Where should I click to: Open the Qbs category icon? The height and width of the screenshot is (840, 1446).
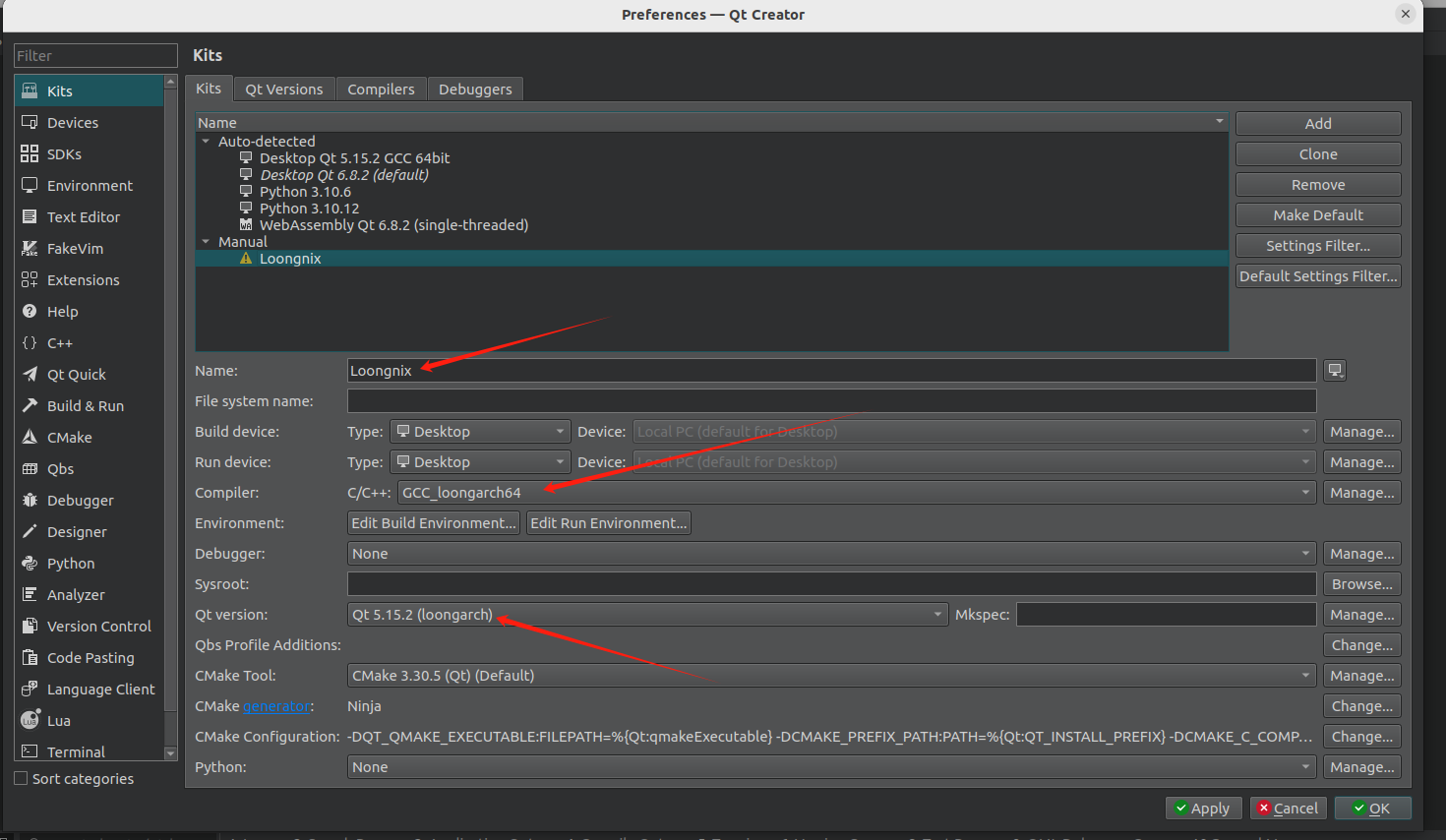[30, 468]
